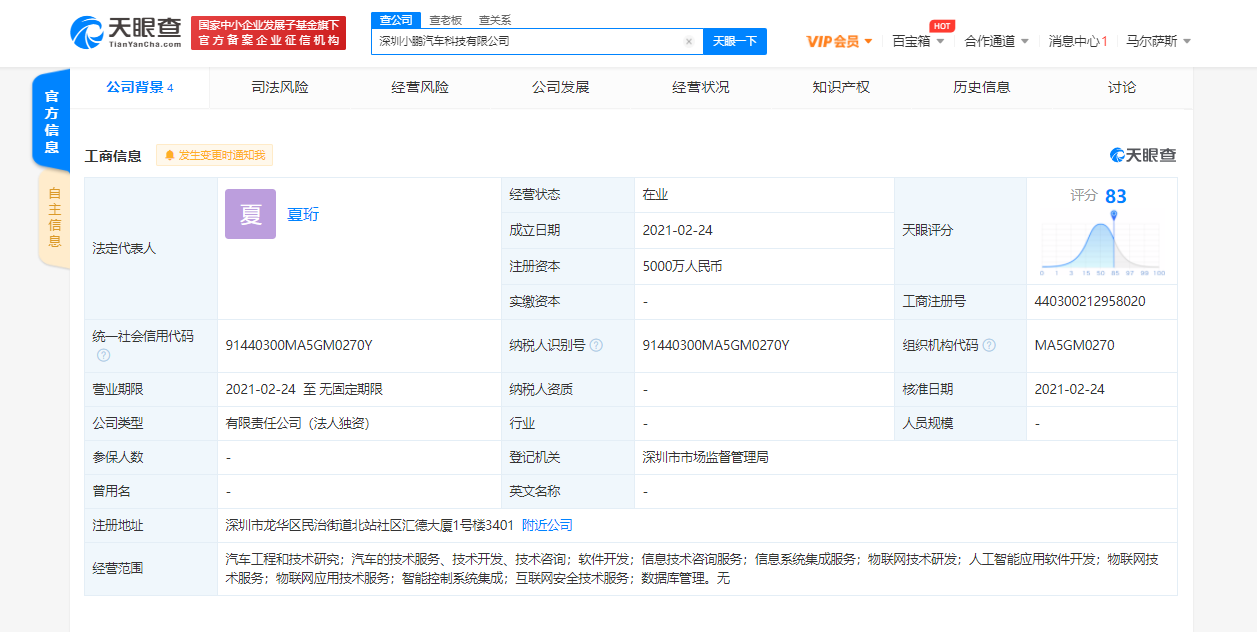
Task: Click help icon beside 纳税人识别号
Action: (x=596, y=346)
